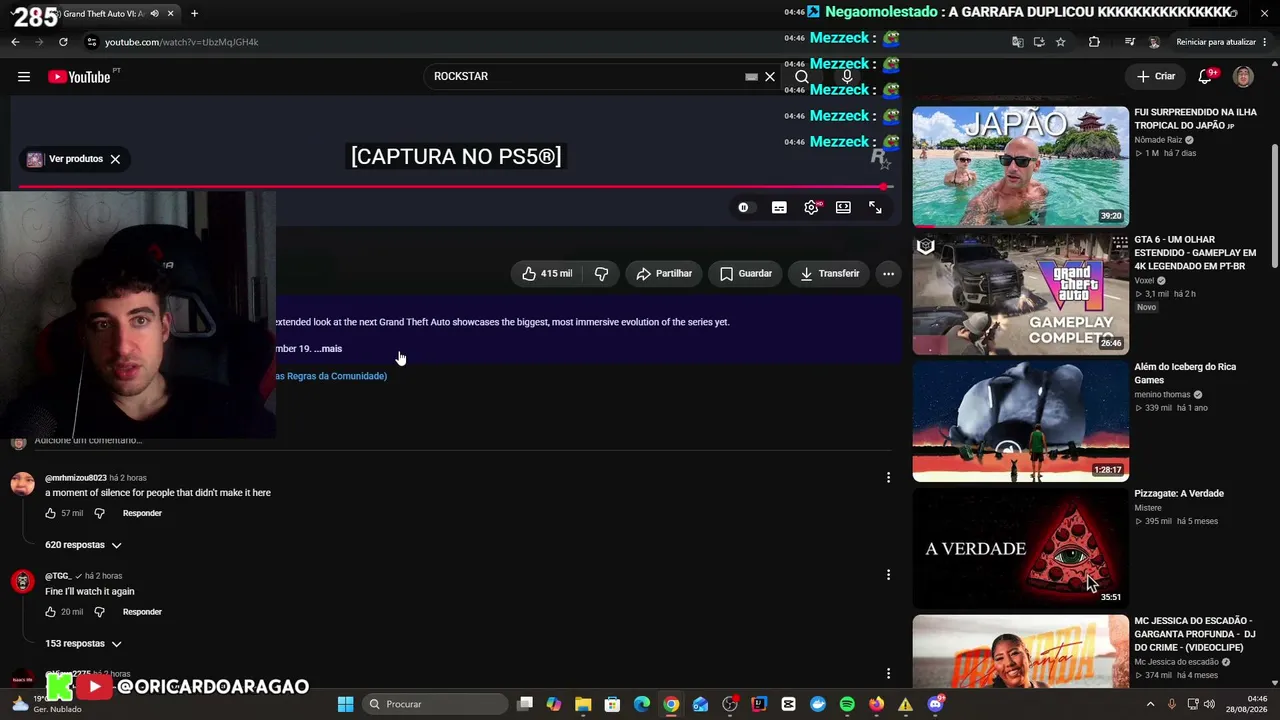1280x720 pixels.
Task: Go to the YouTube home logo
Action: pos(80,77)
